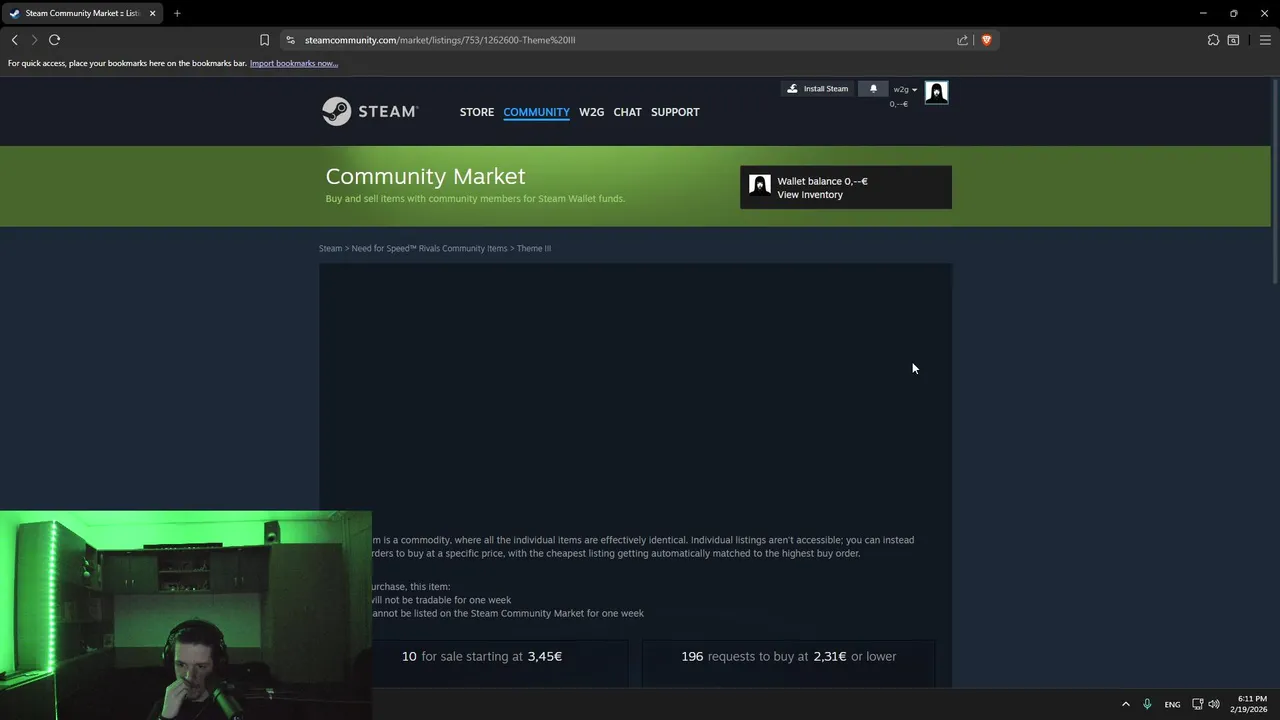Screen dimensions: 1280x720
Task: Open the W2G profile menu item
Action: (x=591, y=112)
